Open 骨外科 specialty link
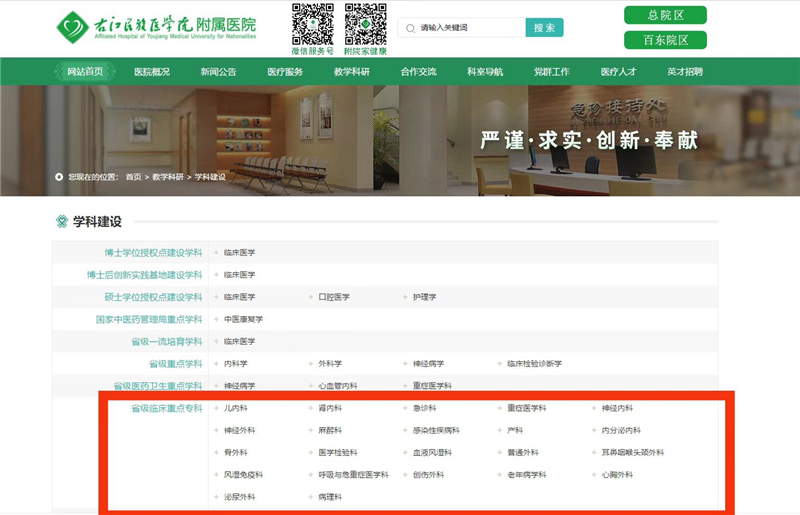 coord(236,452)
